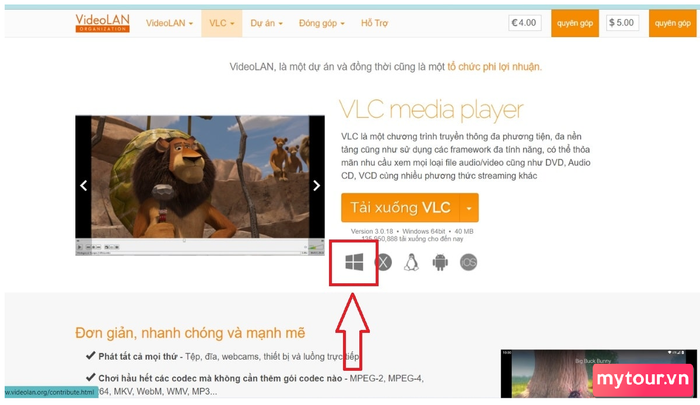This screenshot has width=700, height=405.
Task: Open the VLC dropdown menu
Action: 221,23
